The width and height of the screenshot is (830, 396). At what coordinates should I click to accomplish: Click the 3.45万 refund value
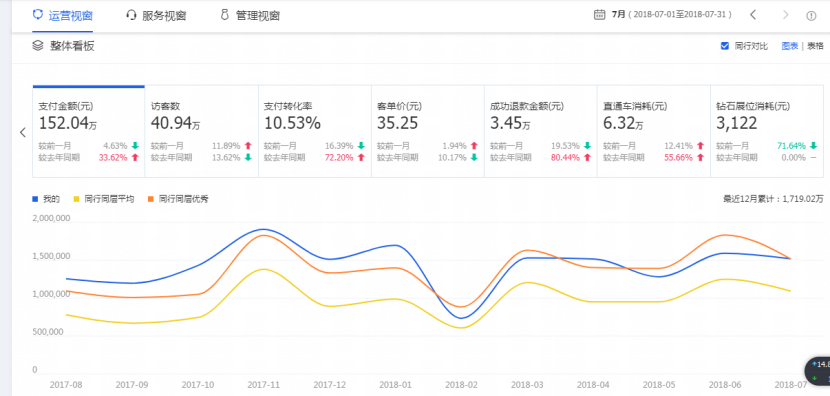tap(511, 123)
